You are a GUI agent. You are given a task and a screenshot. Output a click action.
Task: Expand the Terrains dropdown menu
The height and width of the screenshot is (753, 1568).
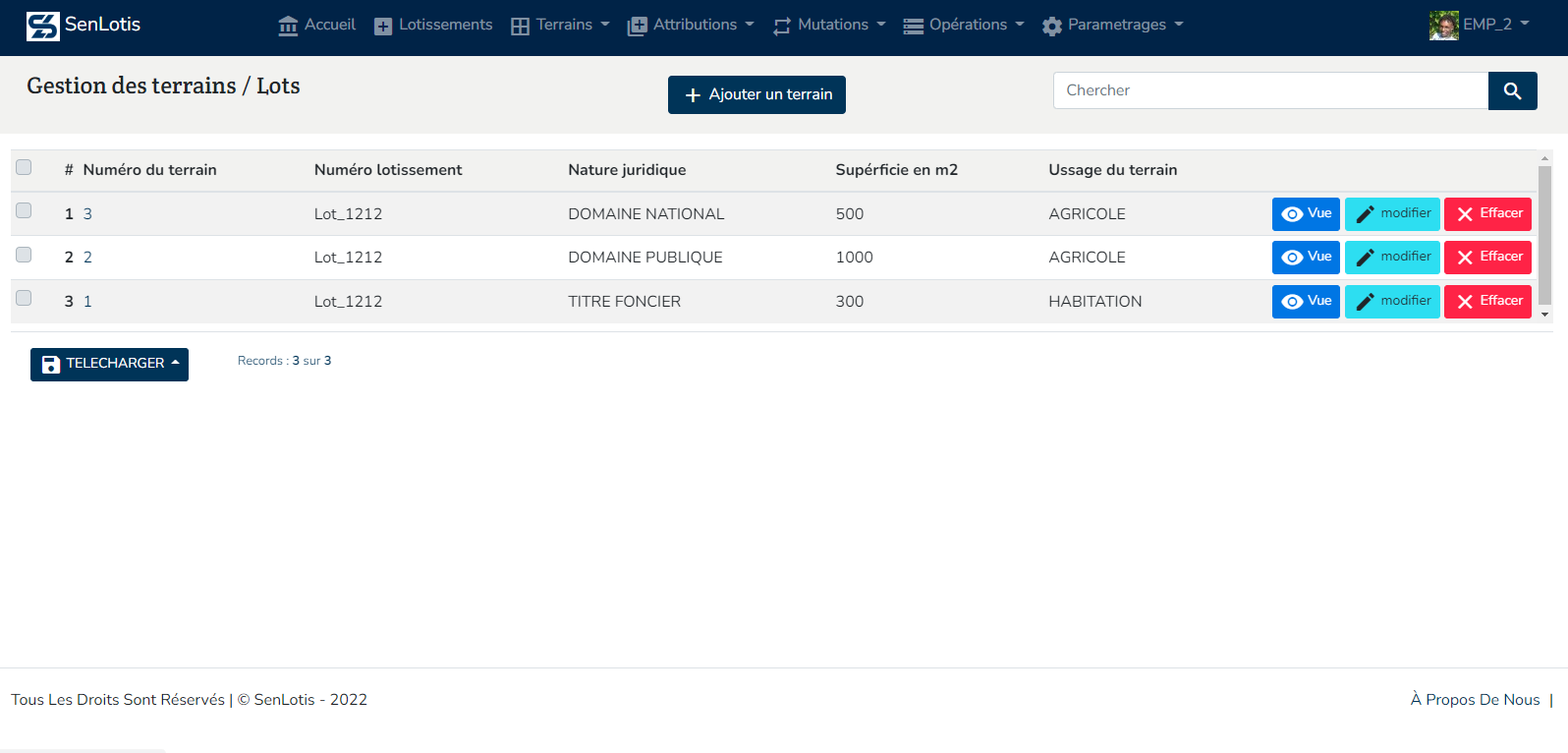pos(561,25)
